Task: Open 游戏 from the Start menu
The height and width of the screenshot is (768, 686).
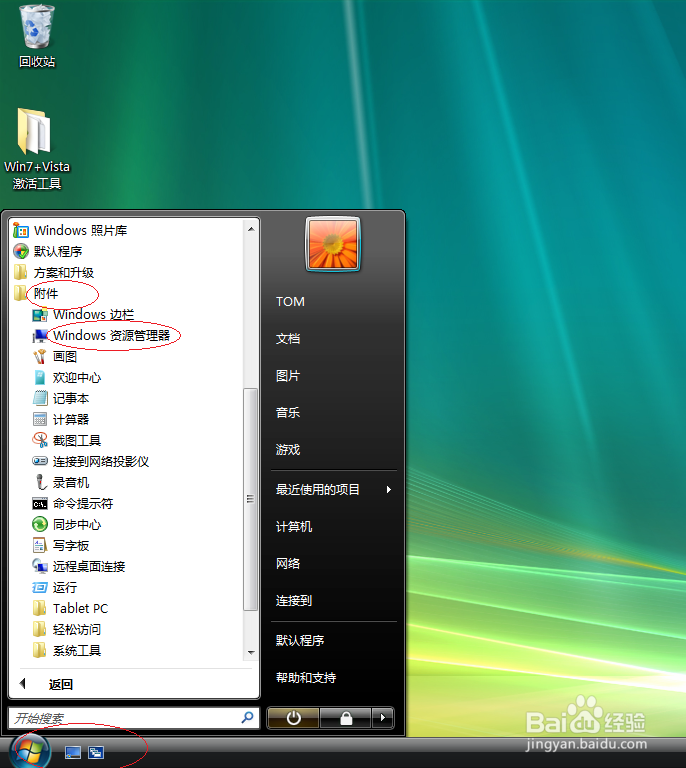Action: [x=287, y=450]
